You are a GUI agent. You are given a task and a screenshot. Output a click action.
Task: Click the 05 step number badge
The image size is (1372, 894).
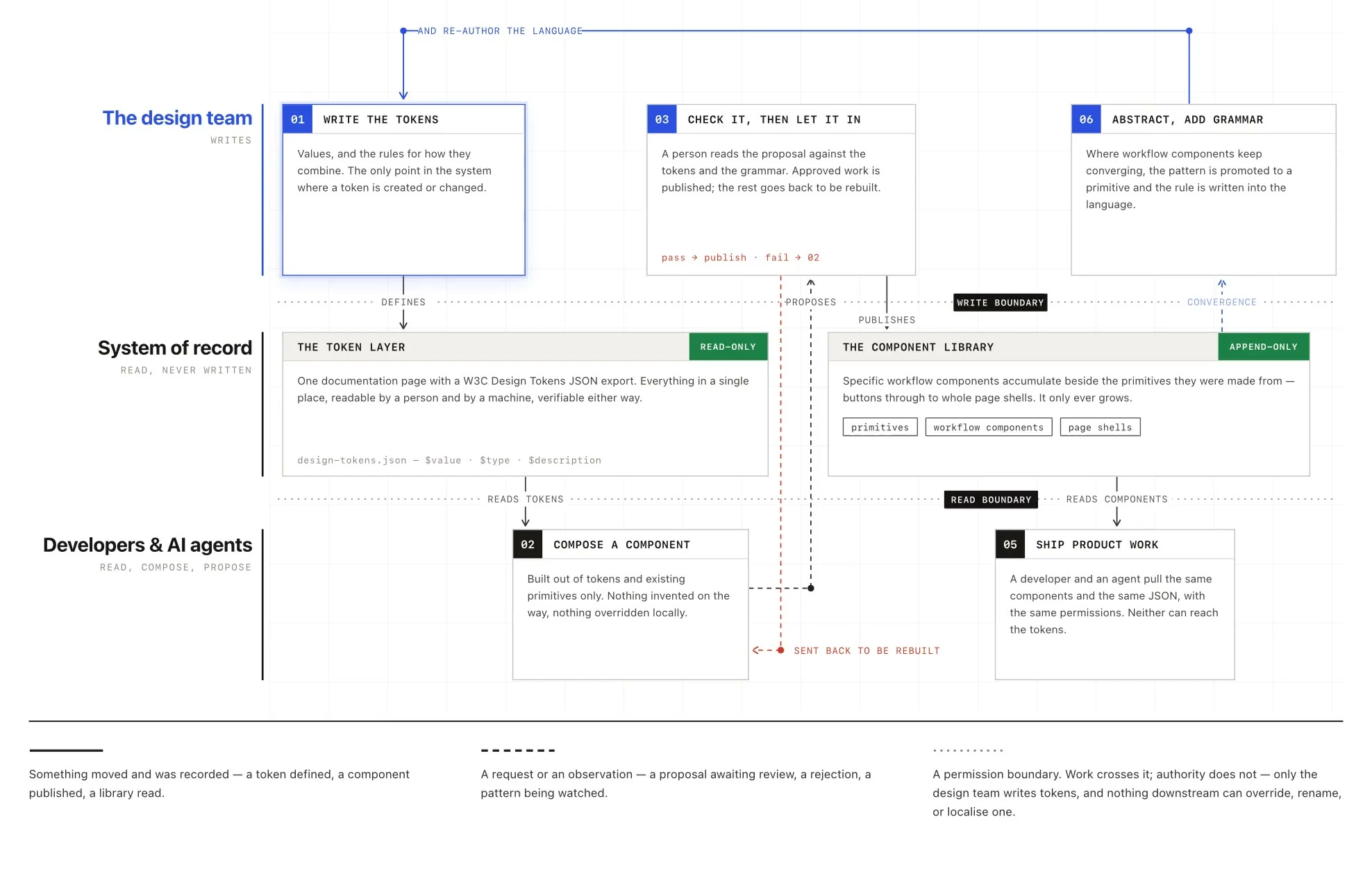point(1010,545)
